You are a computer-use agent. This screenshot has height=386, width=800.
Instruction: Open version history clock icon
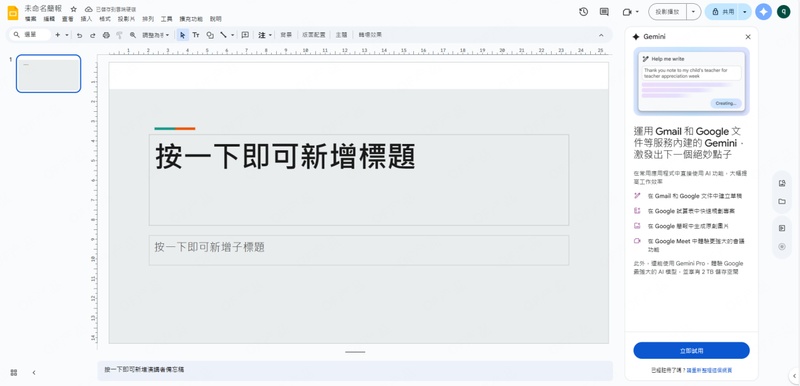tap(584, 12)
